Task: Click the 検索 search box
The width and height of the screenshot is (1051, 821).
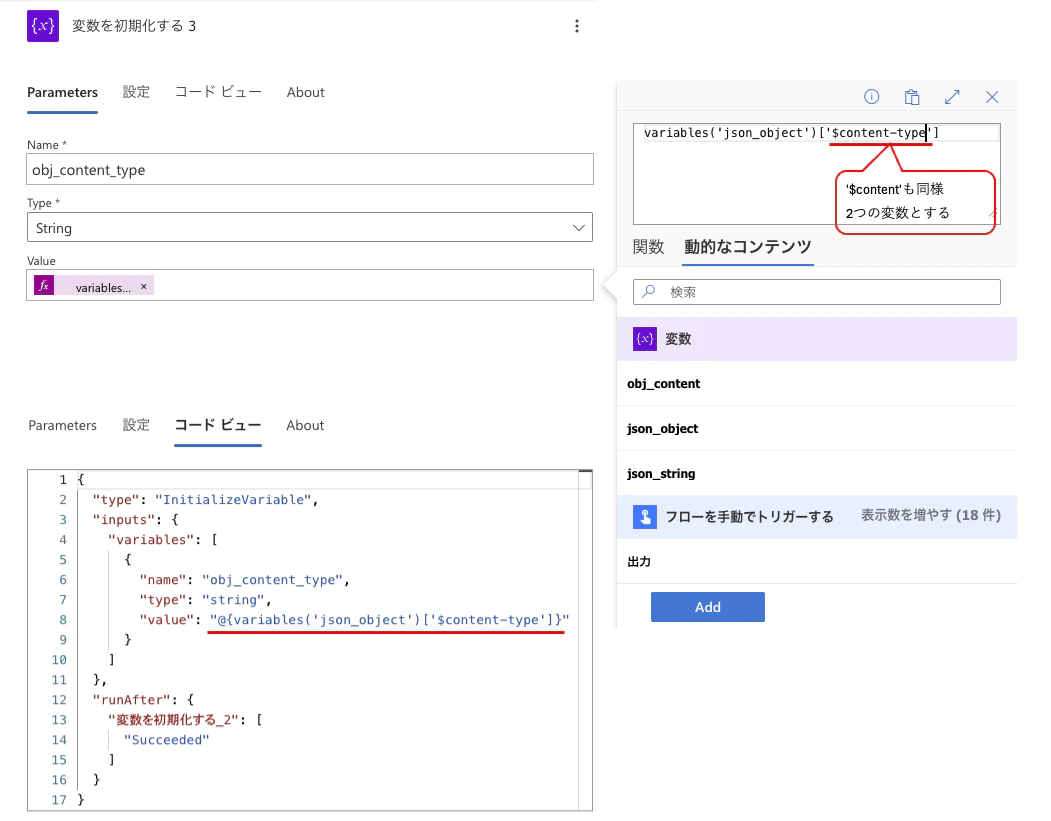Action: 816,292
